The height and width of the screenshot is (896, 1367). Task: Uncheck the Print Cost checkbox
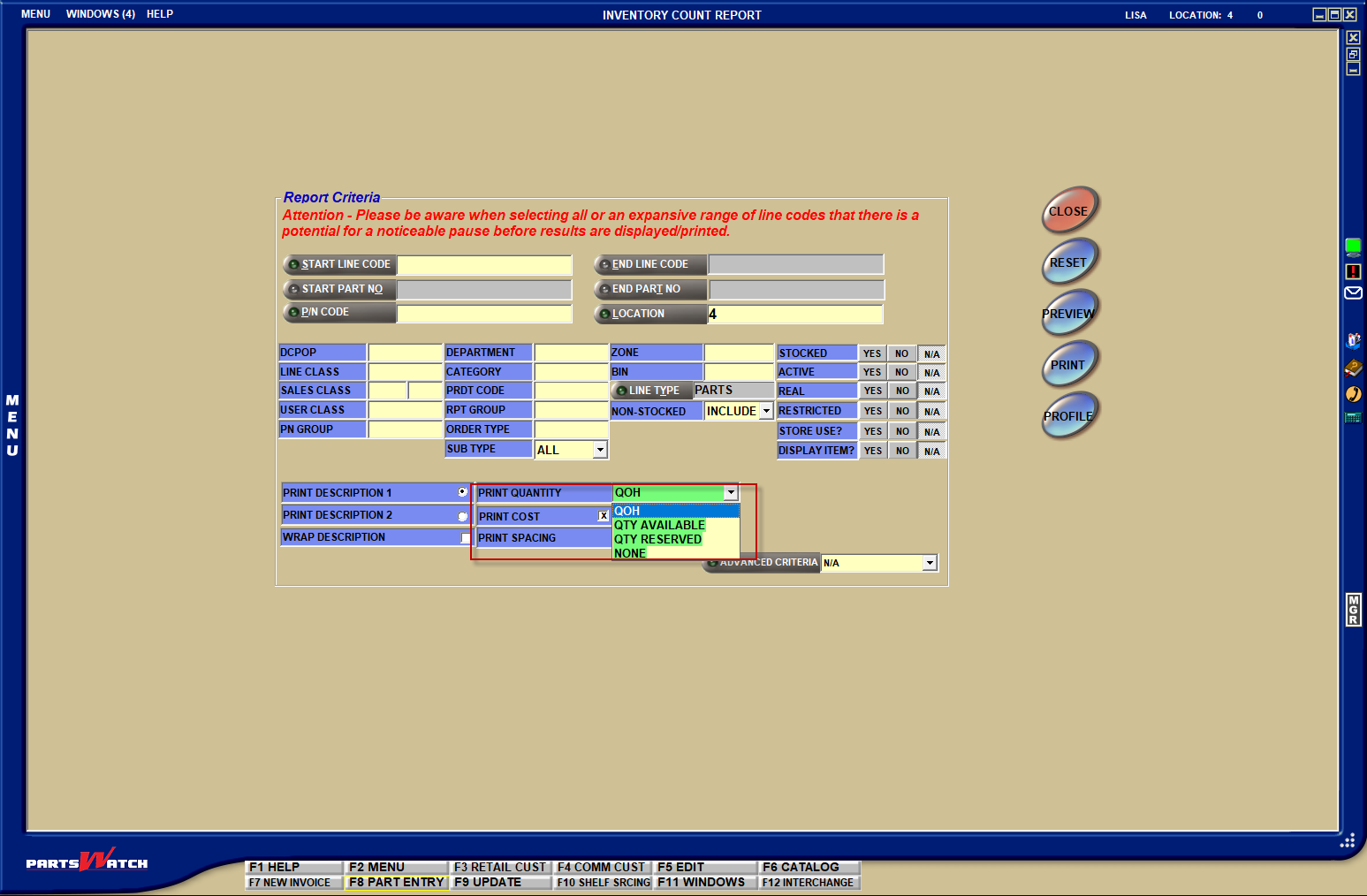(604, 516)
